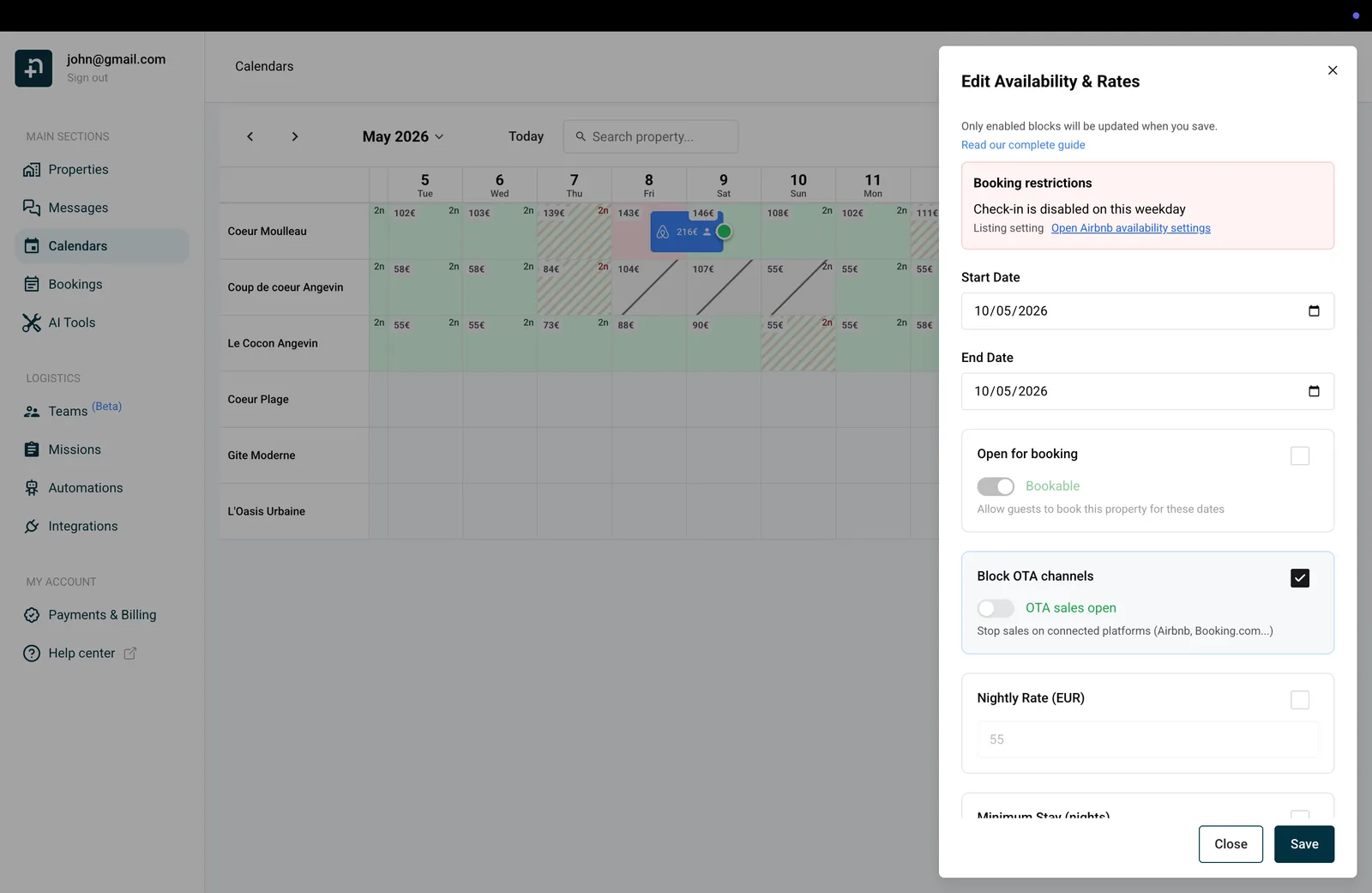The width and height of the screenshot is (1372, 893).
Task: Click the Close button in the panel
Action: tap(1231, 844)
